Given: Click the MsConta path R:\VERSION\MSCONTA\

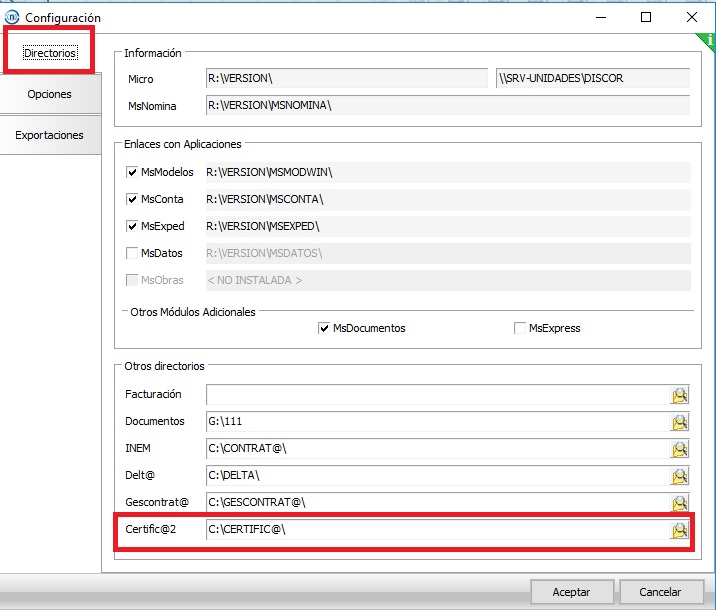Looking at the screenshot, I should (448, 199).
